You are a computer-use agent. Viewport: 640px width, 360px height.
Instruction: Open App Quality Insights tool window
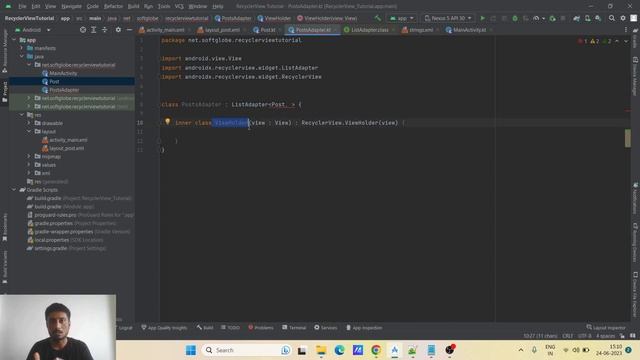[164, 327]
